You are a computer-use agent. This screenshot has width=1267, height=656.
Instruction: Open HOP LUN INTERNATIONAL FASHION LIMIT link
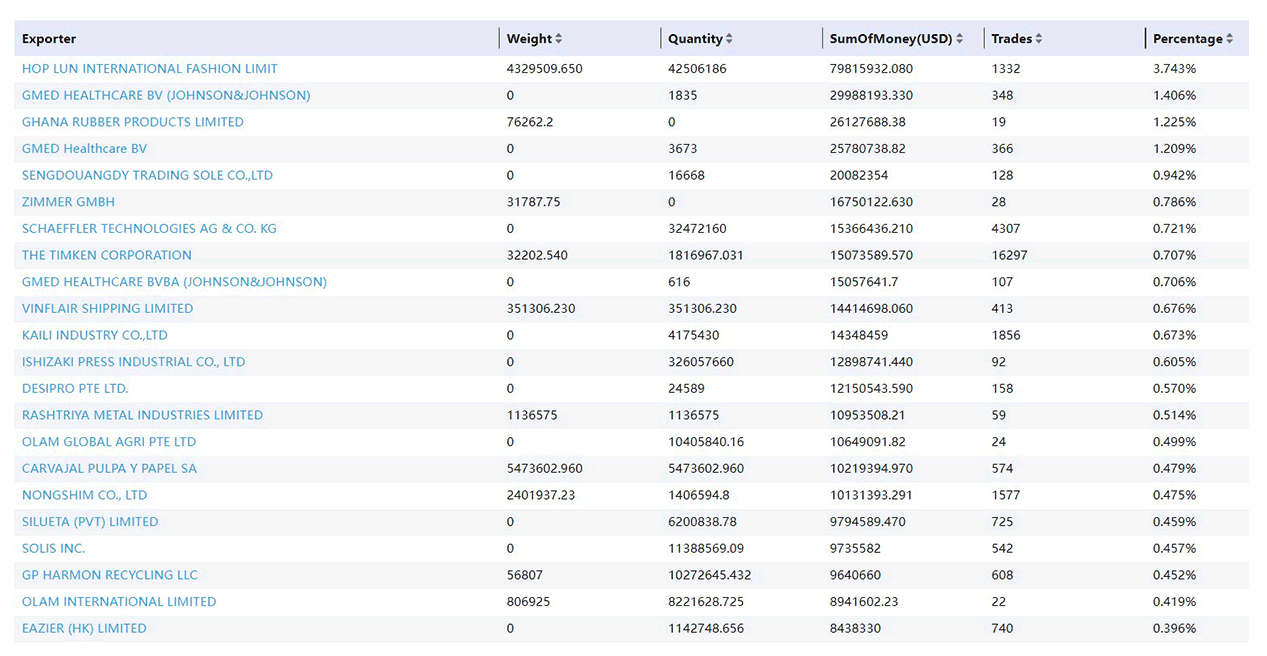click(x=150, y=69)
